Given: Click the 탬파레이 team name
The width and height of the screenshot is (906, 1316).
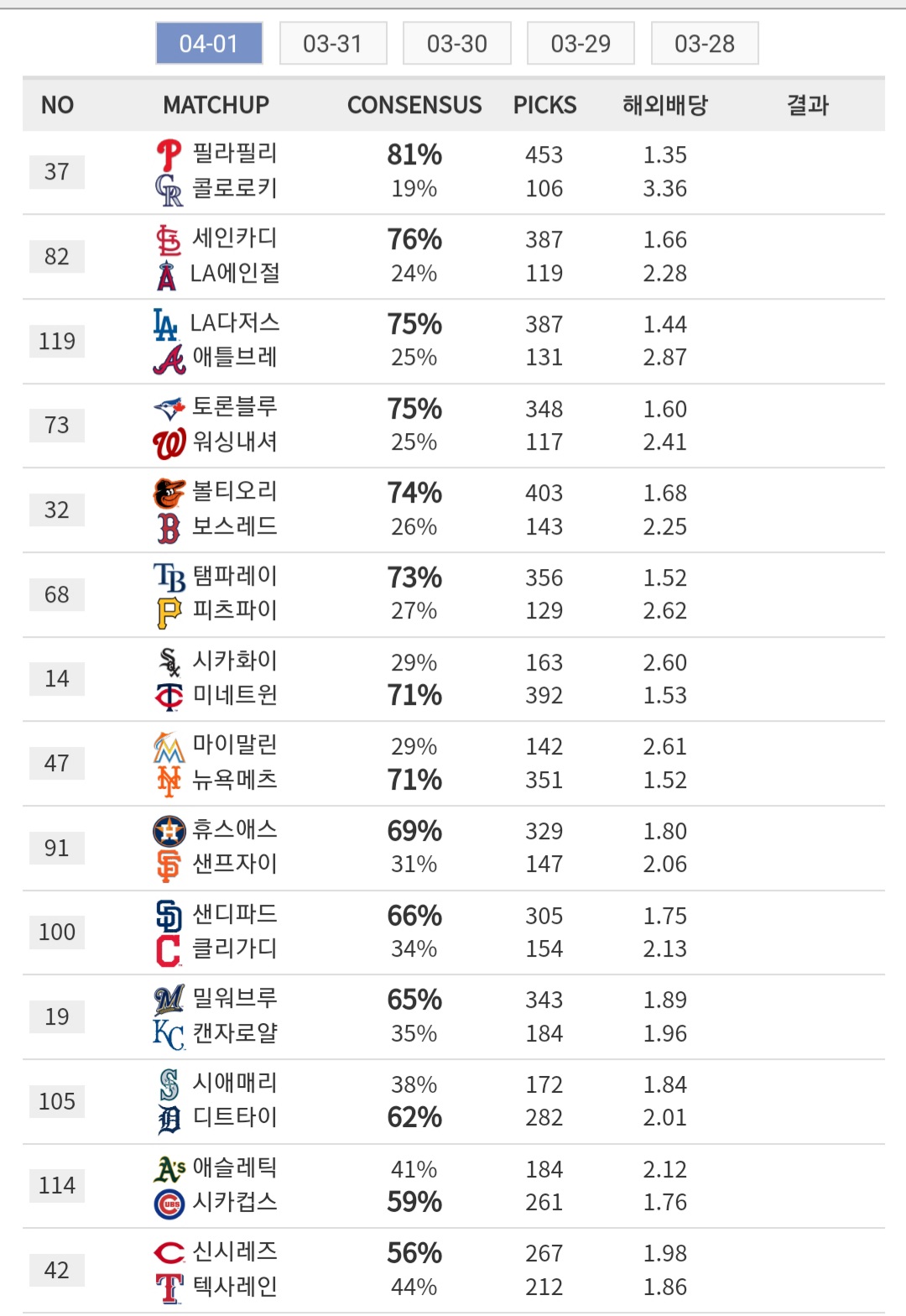Looking at the screenshot, I should tap(235, 577).
